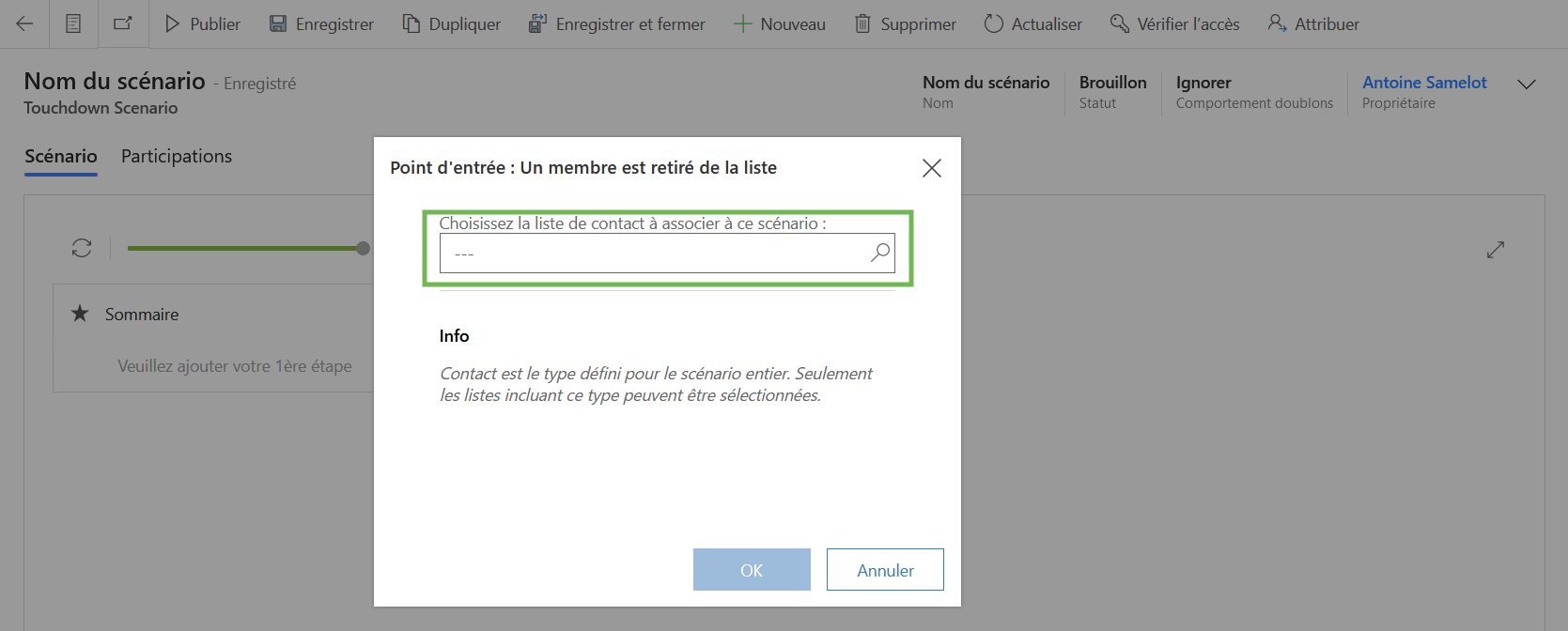Switch to the Participations tab
Screen dimensions: 1568x631
pyautogui.click(x=177, y=156)
